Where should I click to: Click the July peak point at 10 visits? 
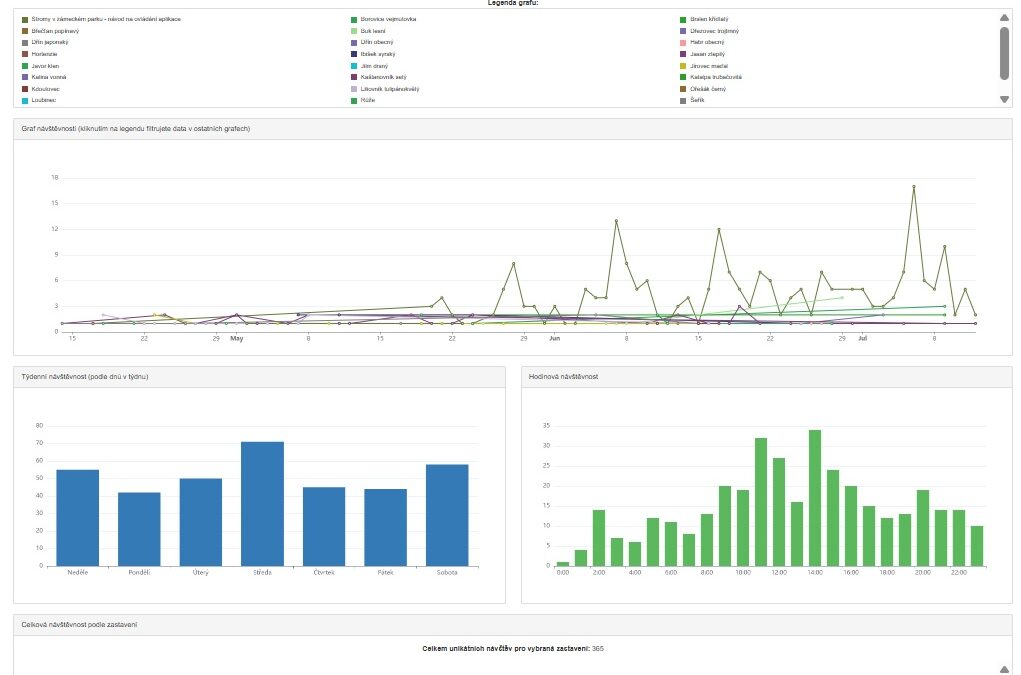pyautogui.click(x=944, y=247)
